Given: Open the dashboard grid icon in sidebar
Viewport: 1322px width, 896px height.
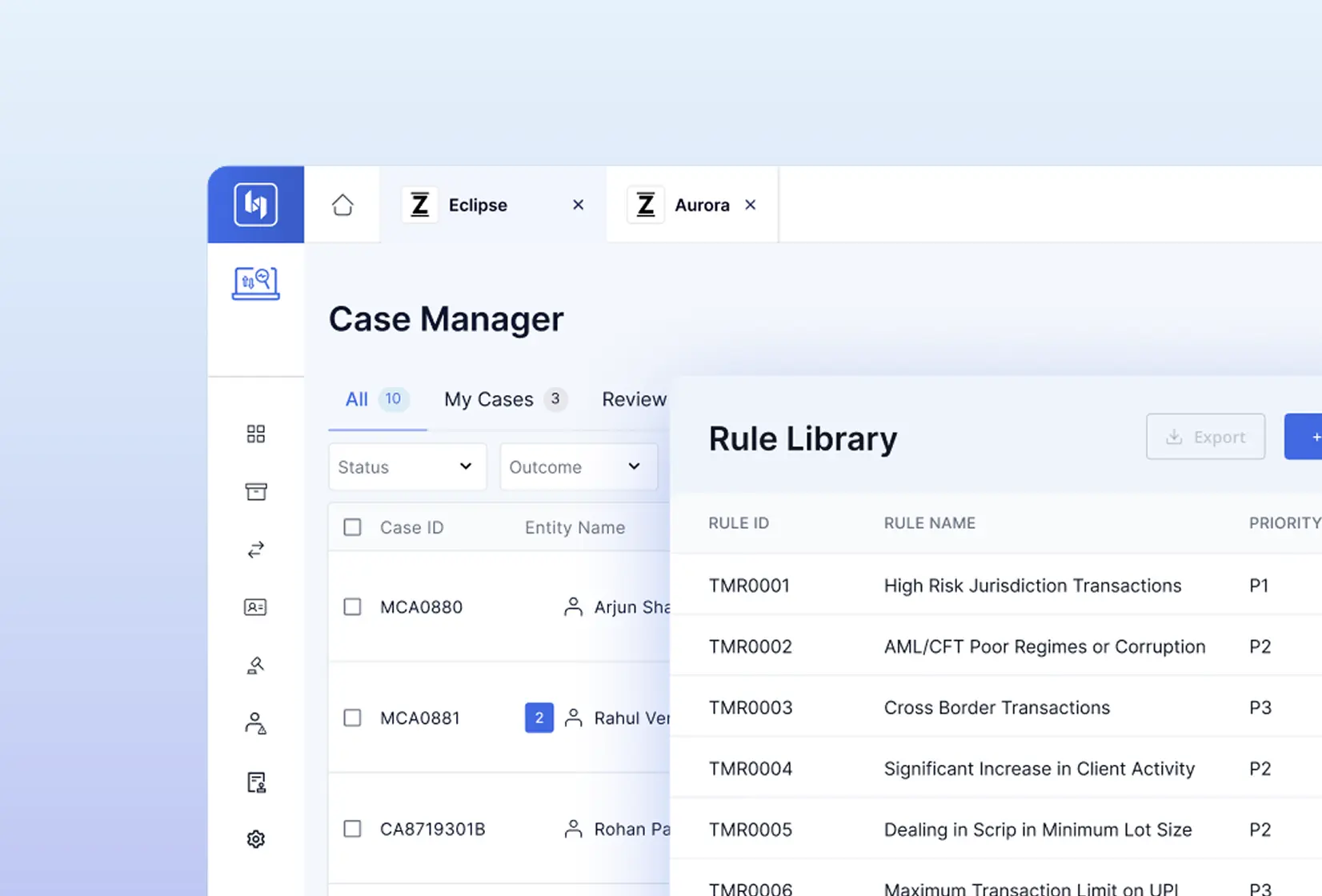Looking at the screenshot, I should [x=256, y=434].
